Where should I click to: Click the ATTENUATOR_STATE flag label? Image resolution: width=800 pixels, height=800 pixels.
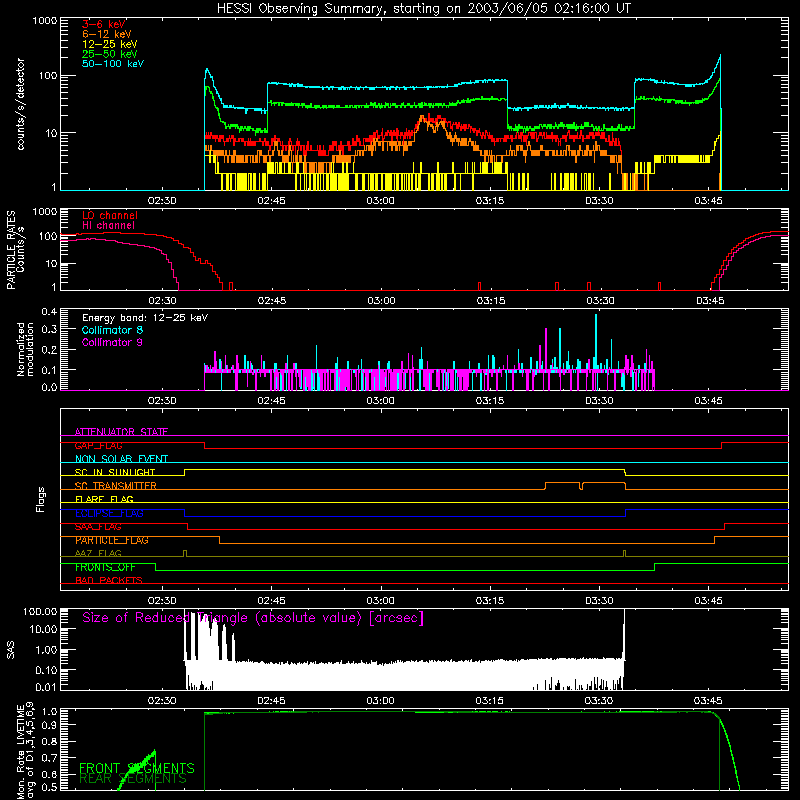tap(121, 432)
